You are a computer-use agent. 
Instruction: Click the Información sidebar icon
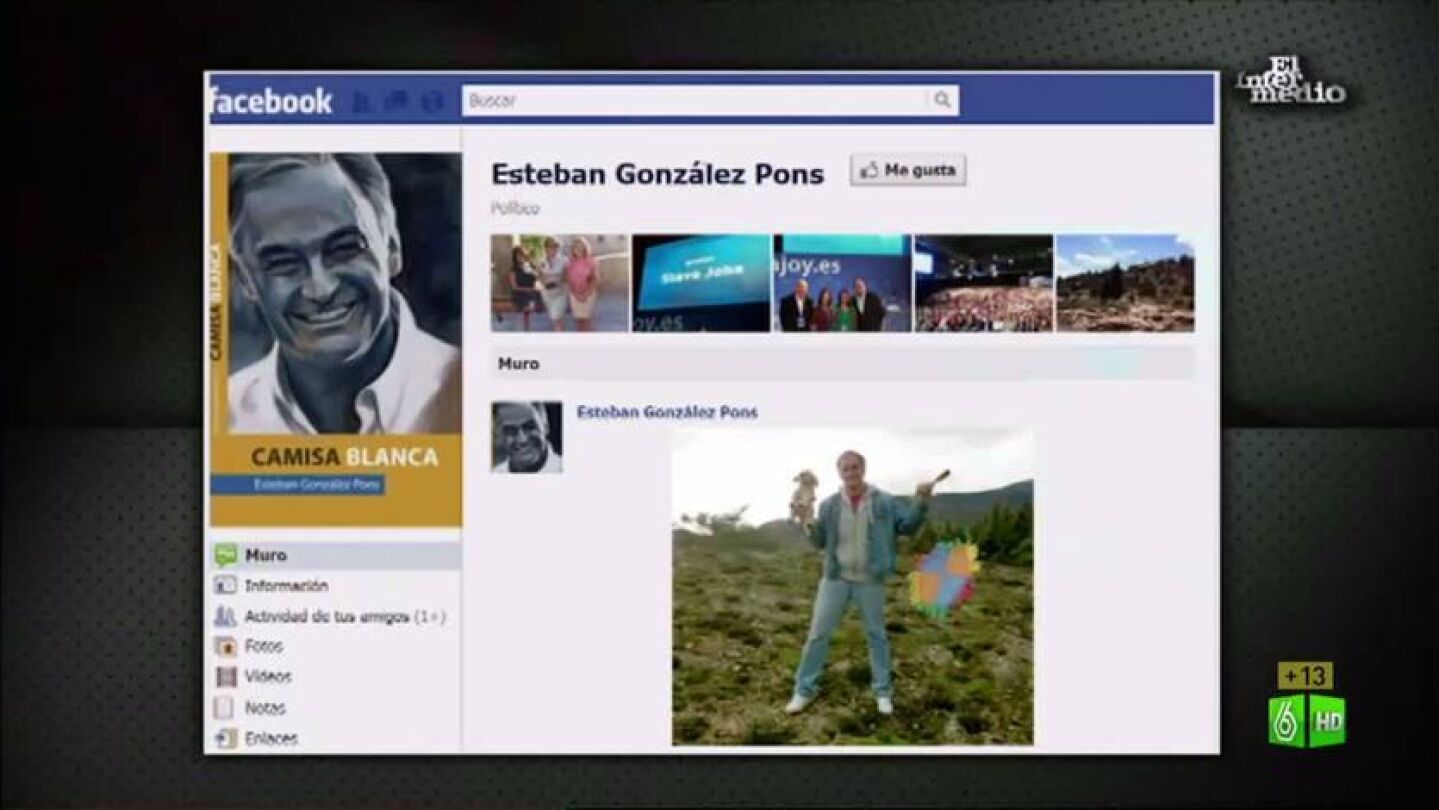(226, 586)
